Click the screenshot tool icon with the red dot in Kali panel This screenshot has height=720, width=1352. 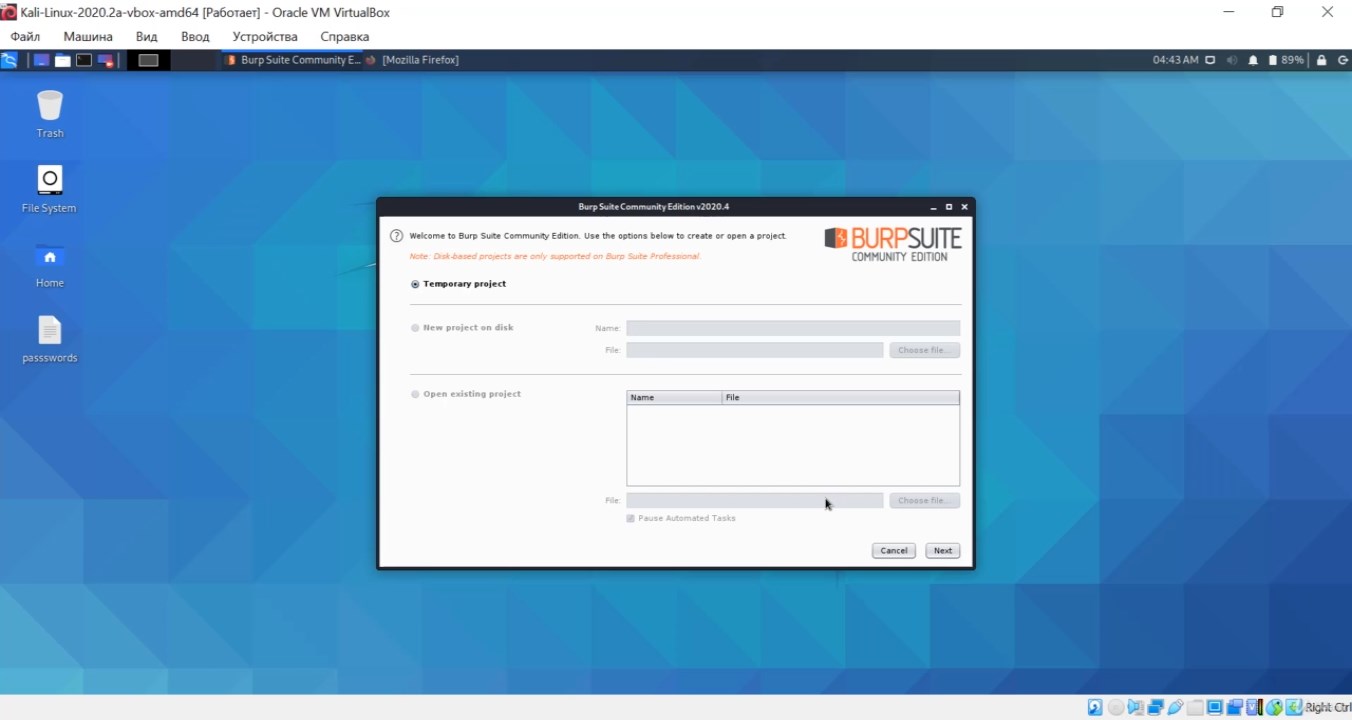[105, 60]
